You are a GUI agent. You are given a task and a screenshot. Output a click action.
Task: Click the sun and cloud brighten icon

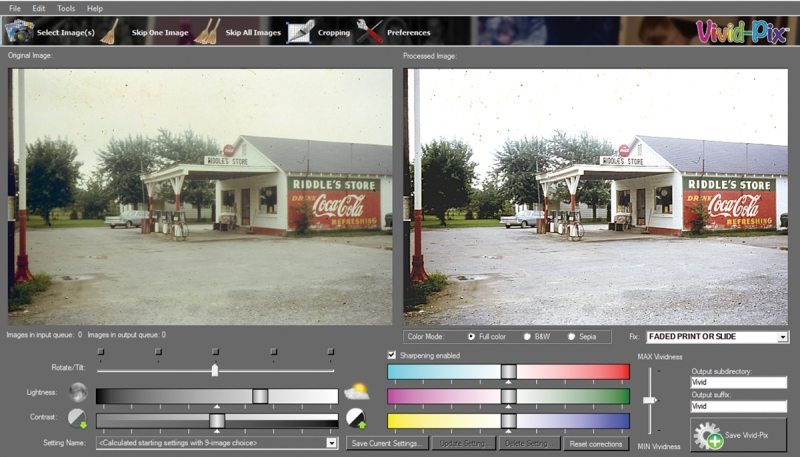point(357,392)
